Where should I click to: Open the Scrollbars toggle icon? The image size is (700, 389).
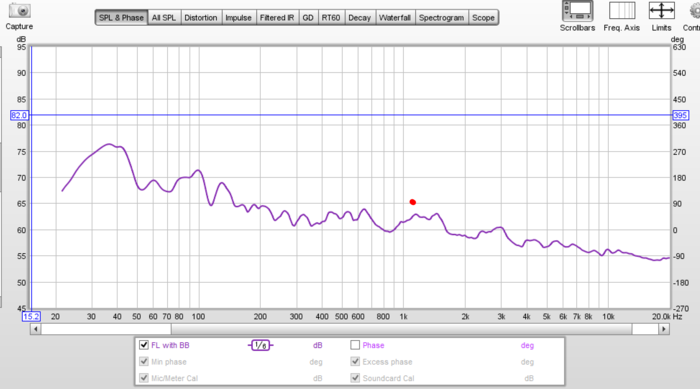pos(577,11)
